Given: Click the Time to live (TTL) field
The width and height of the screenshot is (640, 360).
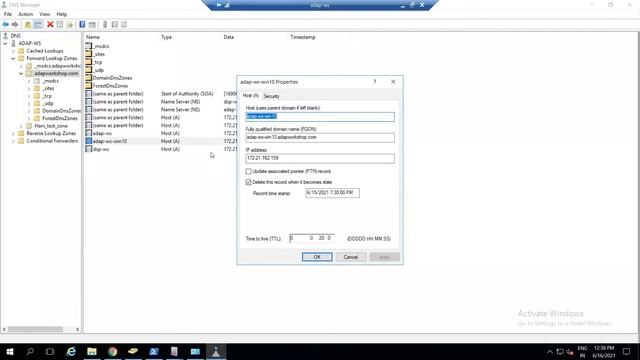Looking at the screenshot, I should click(x=312, y=238).
